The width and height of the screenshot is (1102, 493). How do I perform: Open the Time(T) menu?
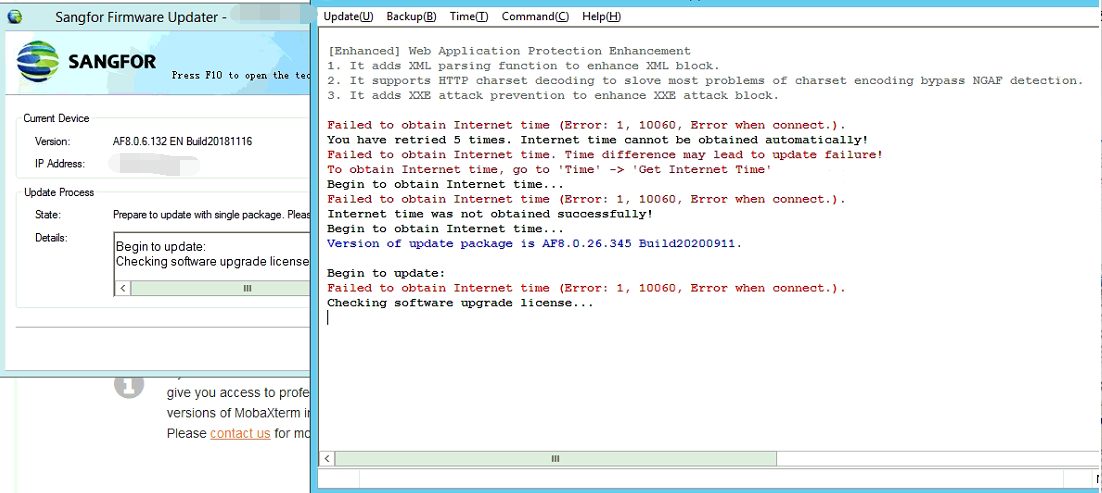469,17
